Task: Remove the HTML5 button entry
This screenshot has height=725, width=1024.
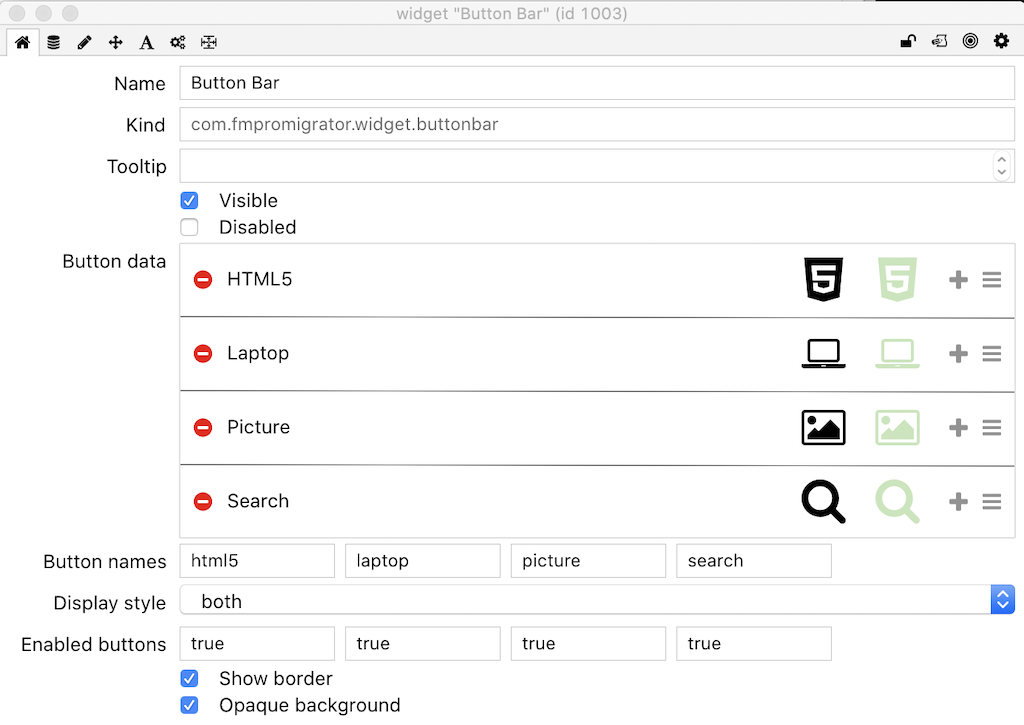Action: (x=203, y=280)
